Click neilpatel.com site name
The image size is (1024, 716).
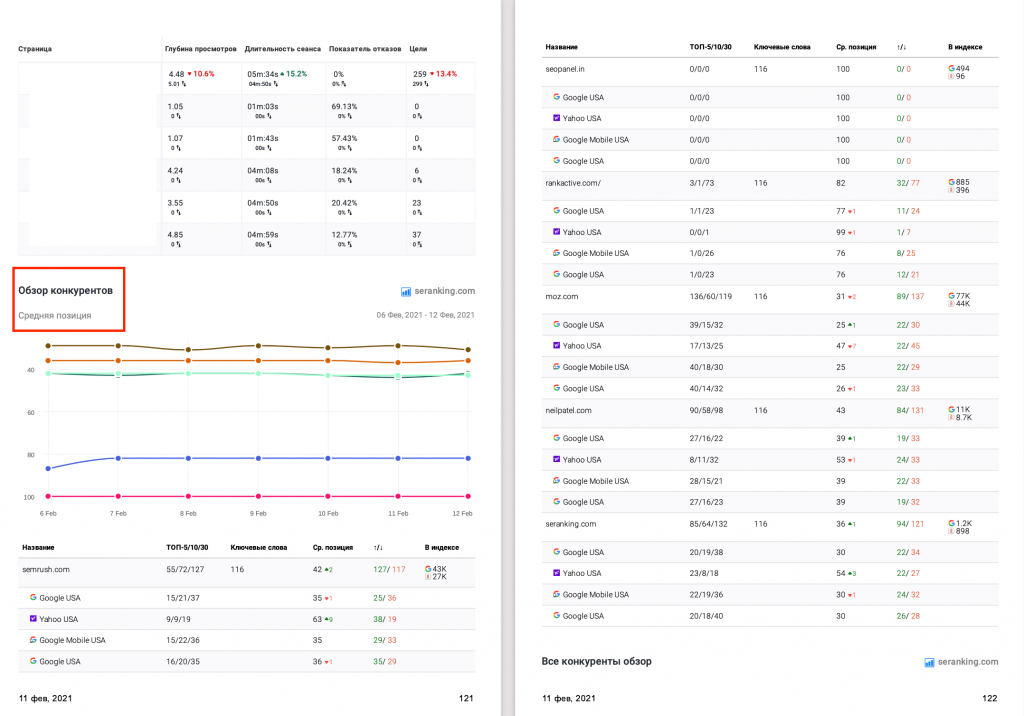568,410
